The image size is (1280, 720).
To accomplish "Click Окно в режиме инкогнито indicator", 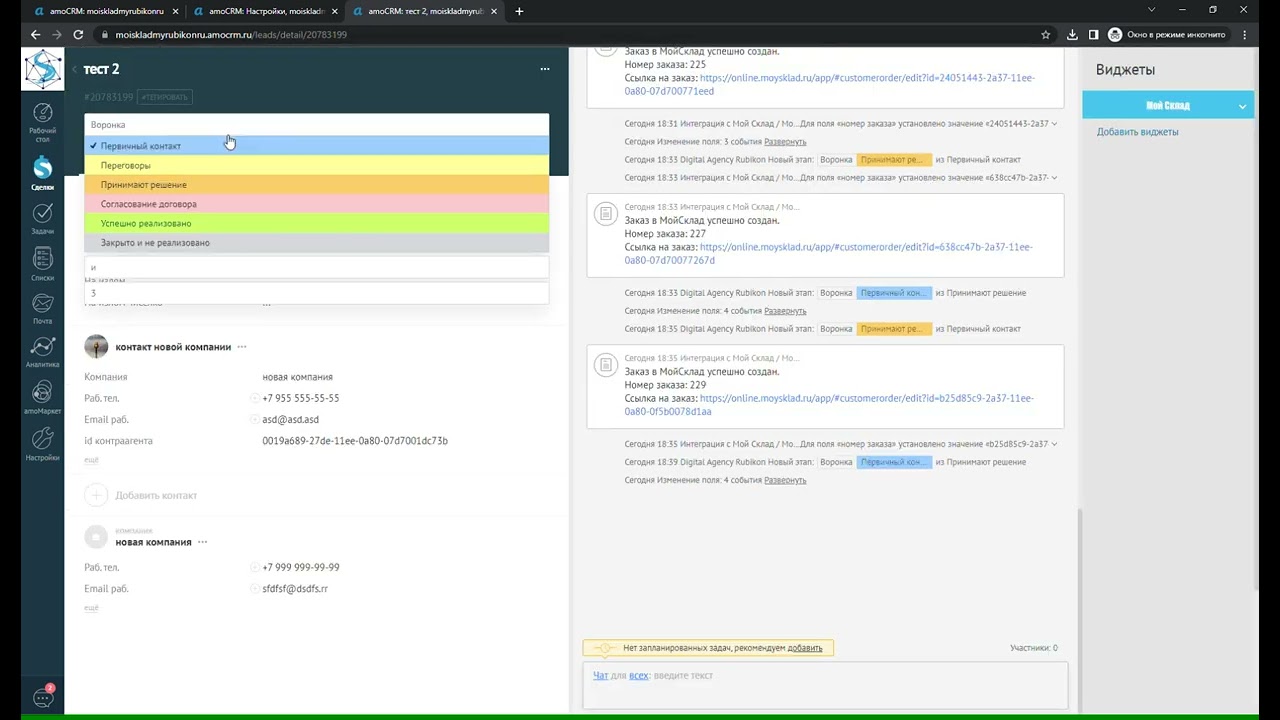I will point(1167,34).
